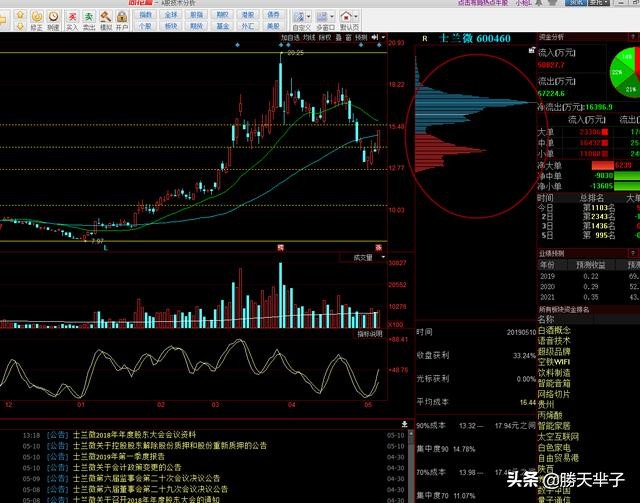The width and height of the screenshot is (640, 503).
Task: Click the green pie chart in 资金分析
Action: pos(625,72)
